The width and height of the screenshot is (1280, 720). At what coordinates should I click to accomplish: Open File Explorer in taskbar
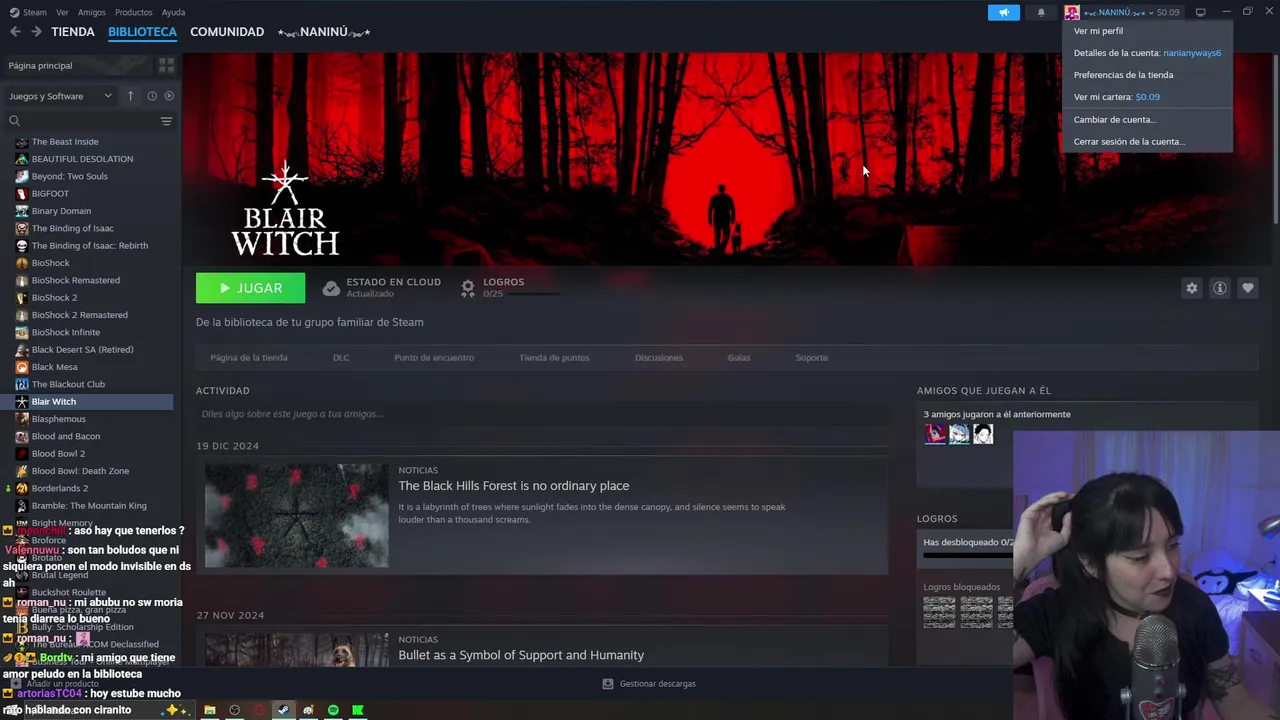coord(210,710)
